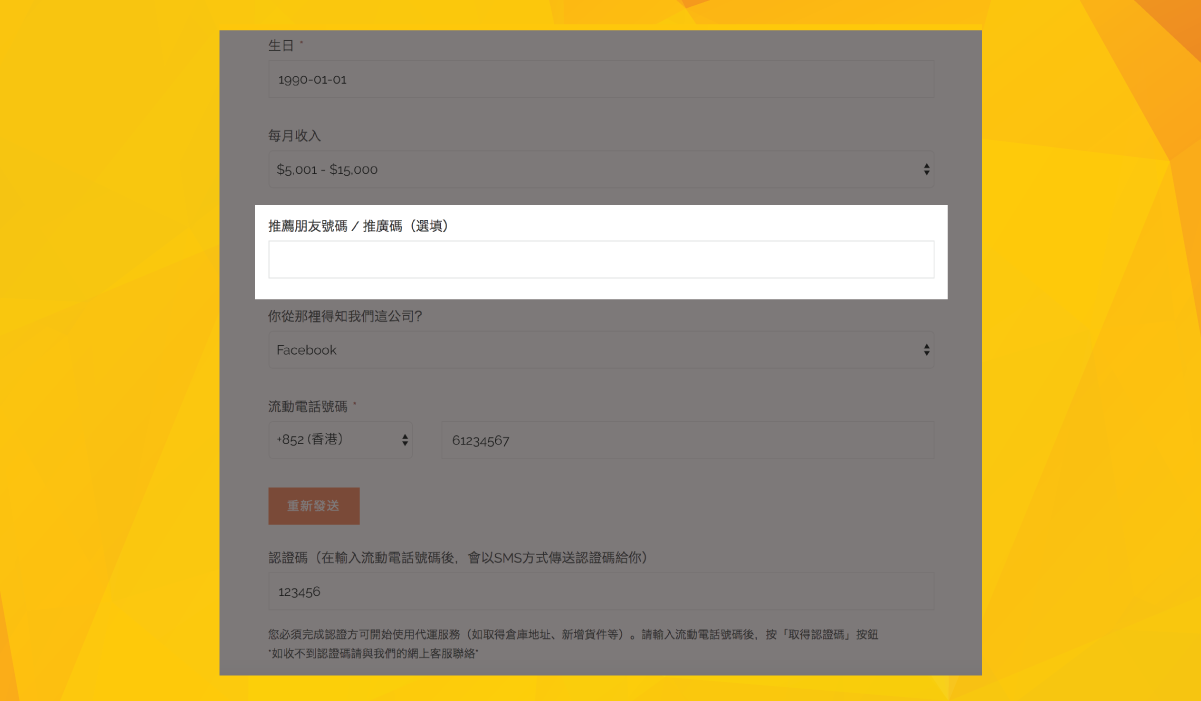Click the arrow icon on the monthly income select
The width and height of the screenshot is (1201, 701).
[926, 170]
